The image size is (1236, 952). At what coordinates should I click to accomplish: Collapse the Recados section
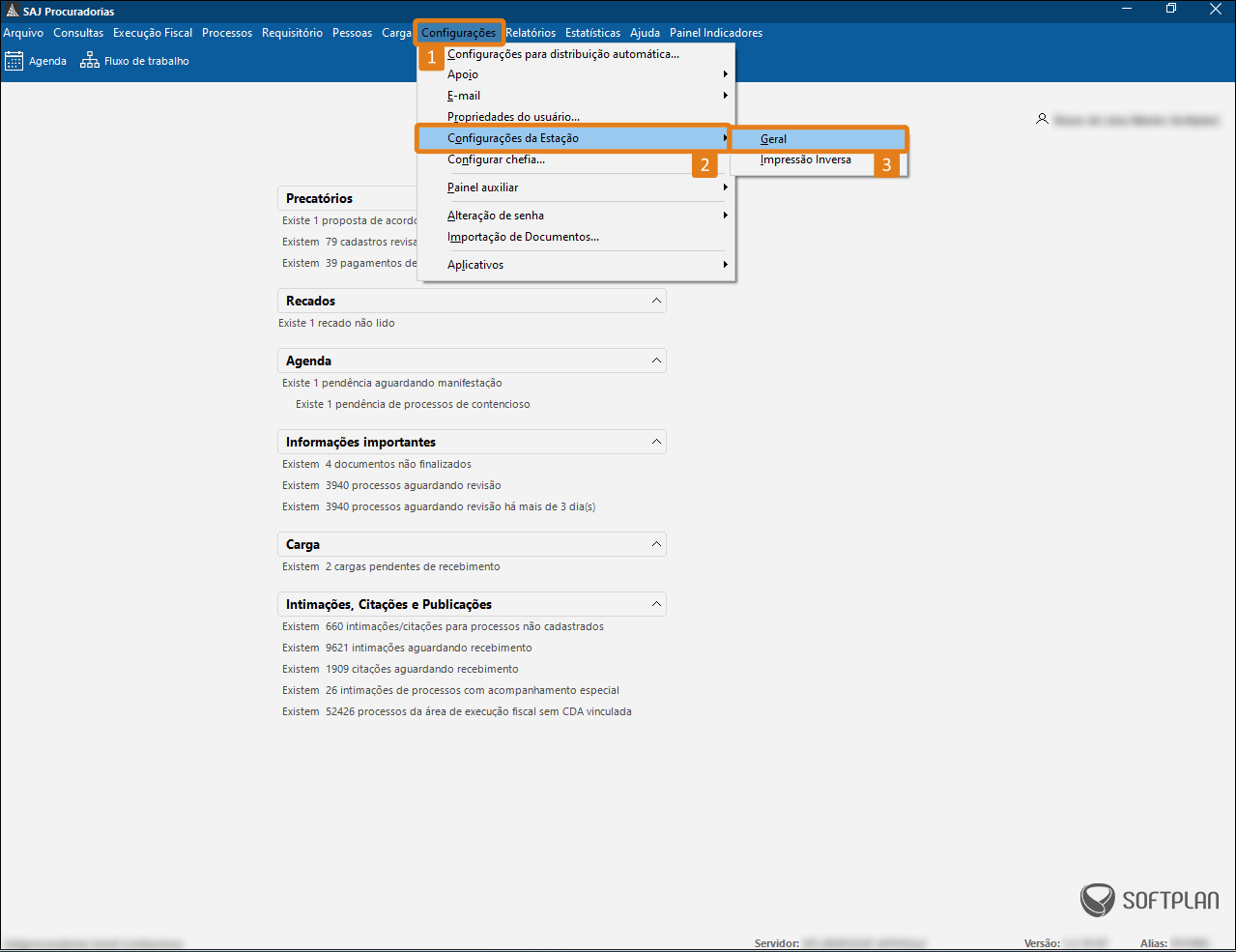pyautogui.click(x=656, y=301)
